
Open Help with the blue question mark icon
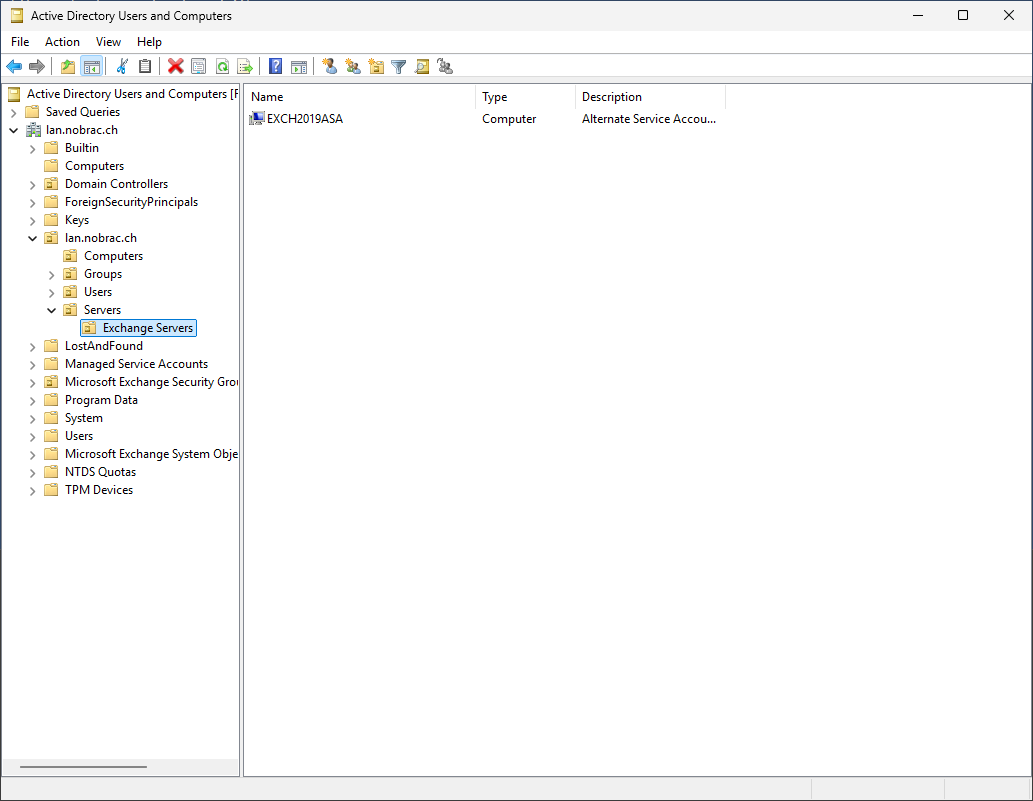(275, 67)
